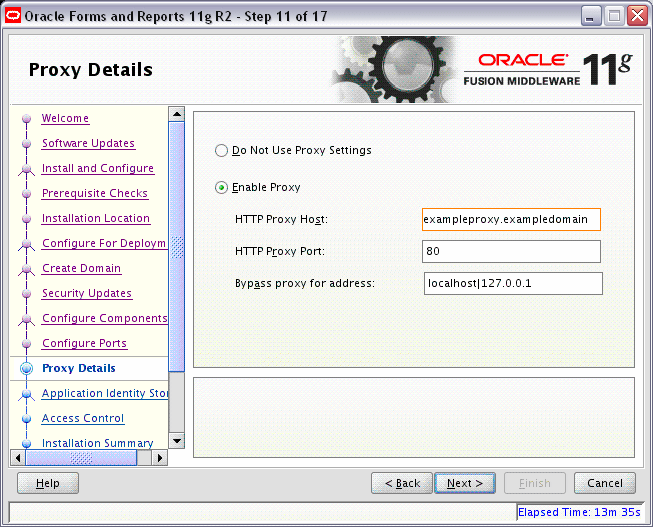Open the Installation Summary step
Screen dimensions: 653x527
pyautogui.click(x=97, y=443)
